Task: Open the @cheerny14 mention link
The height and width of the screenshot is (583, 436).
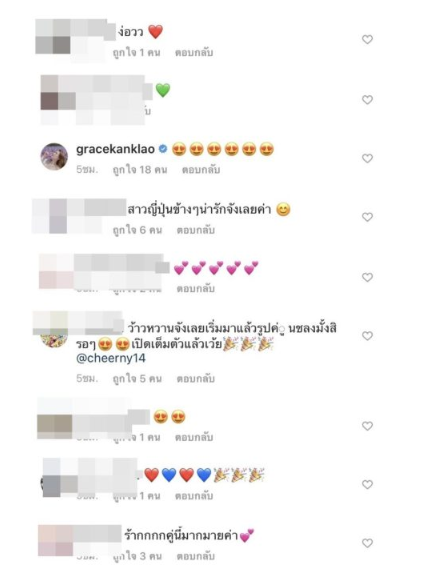Action: 111,358
